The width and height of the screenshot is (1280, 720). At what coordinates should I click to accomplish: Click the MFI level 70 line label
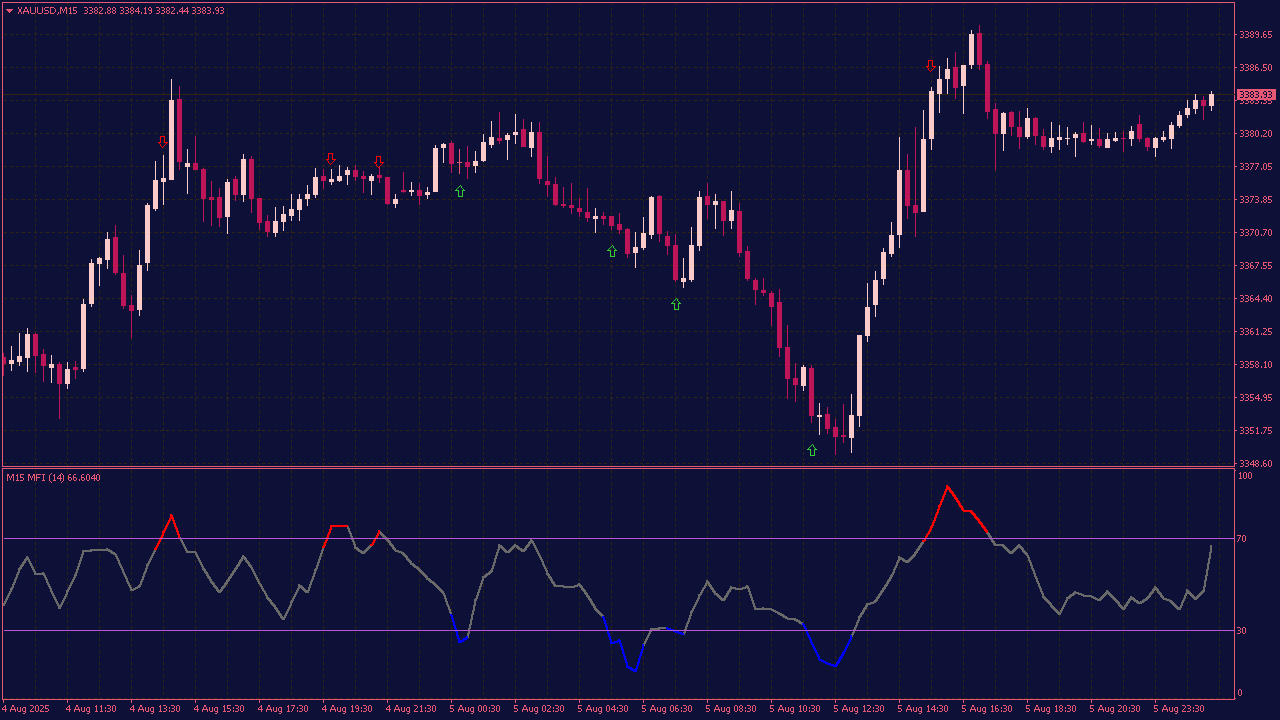[1244, 539]
